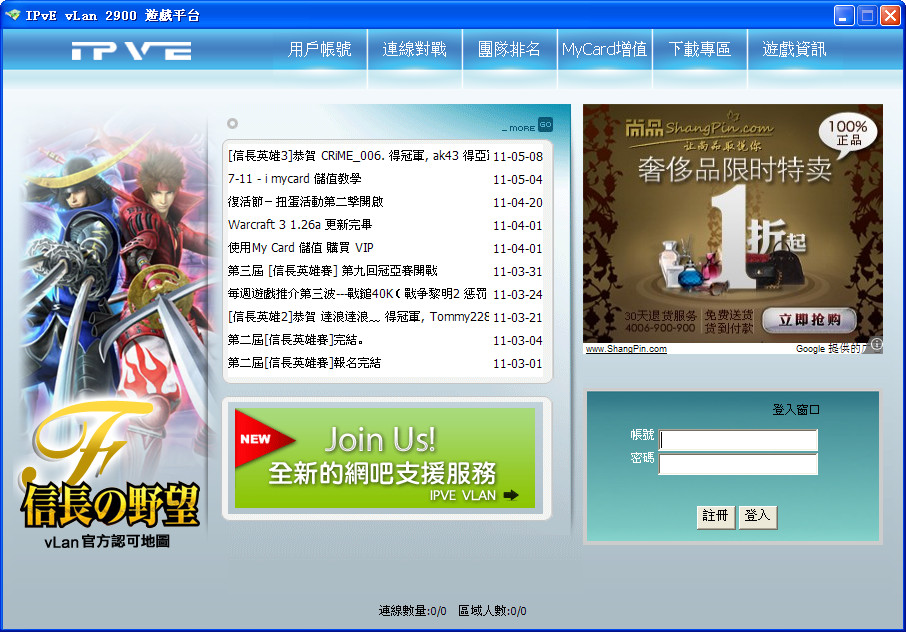Click the 登入 login button
The height and width of the screenshot is (632, 906).
(x=757, y=516)
